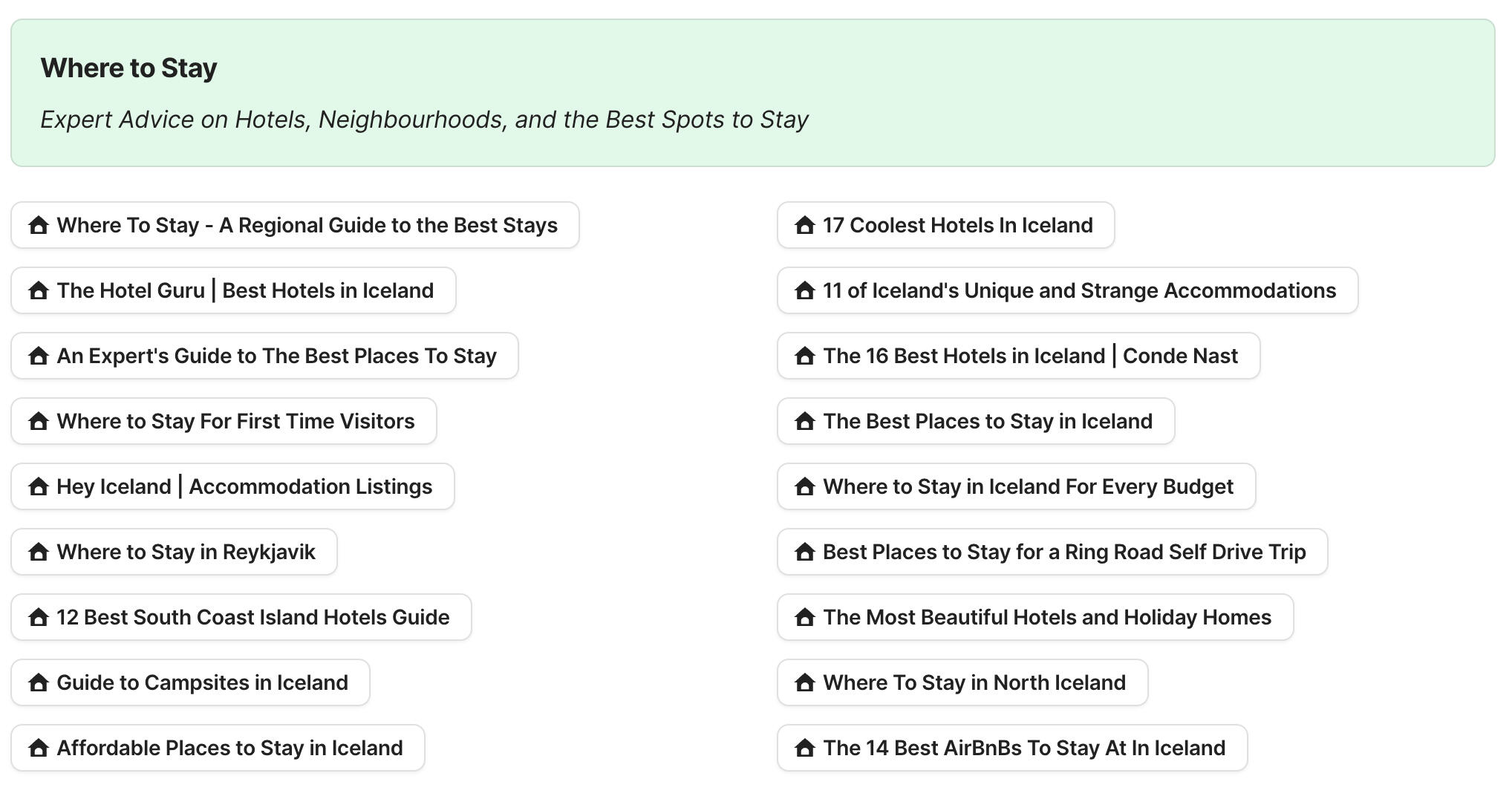Visit Where to Stay For First Time Visitors

235,421
